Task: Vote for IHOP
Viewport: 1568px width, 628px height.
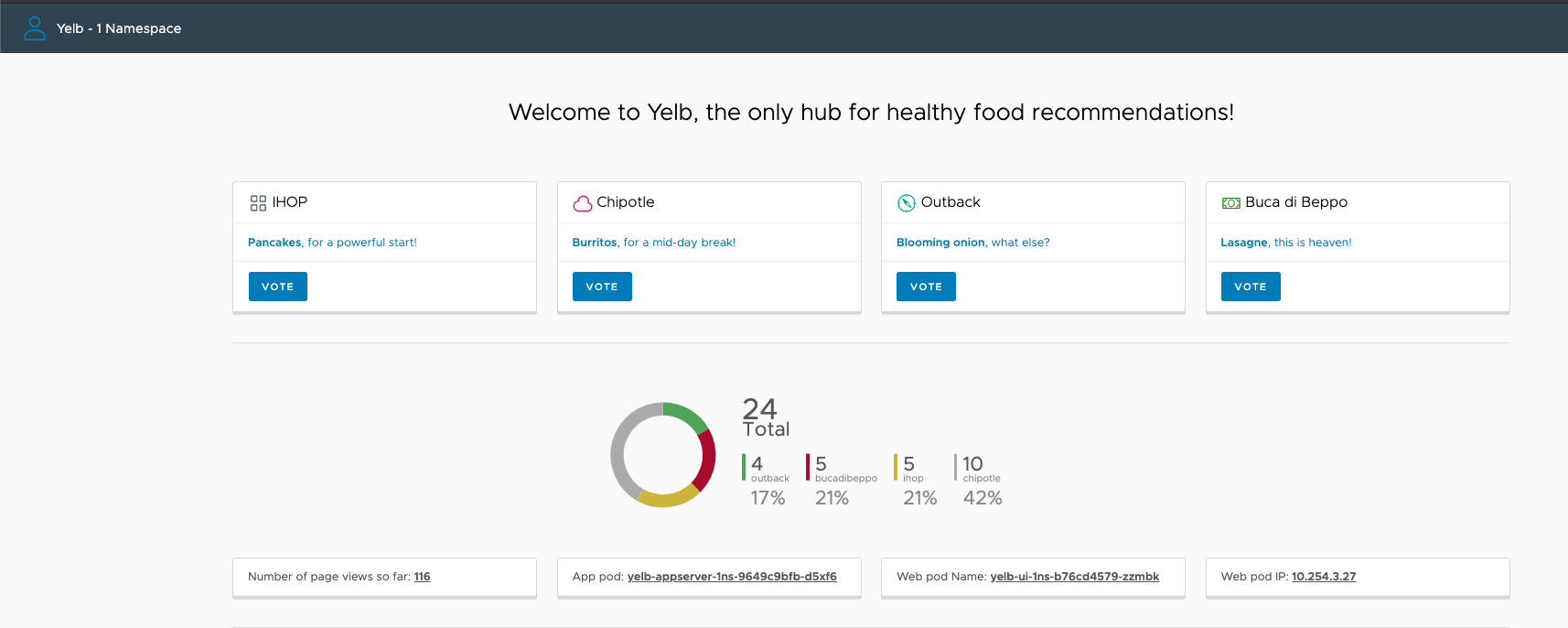Action: [278, 287]
